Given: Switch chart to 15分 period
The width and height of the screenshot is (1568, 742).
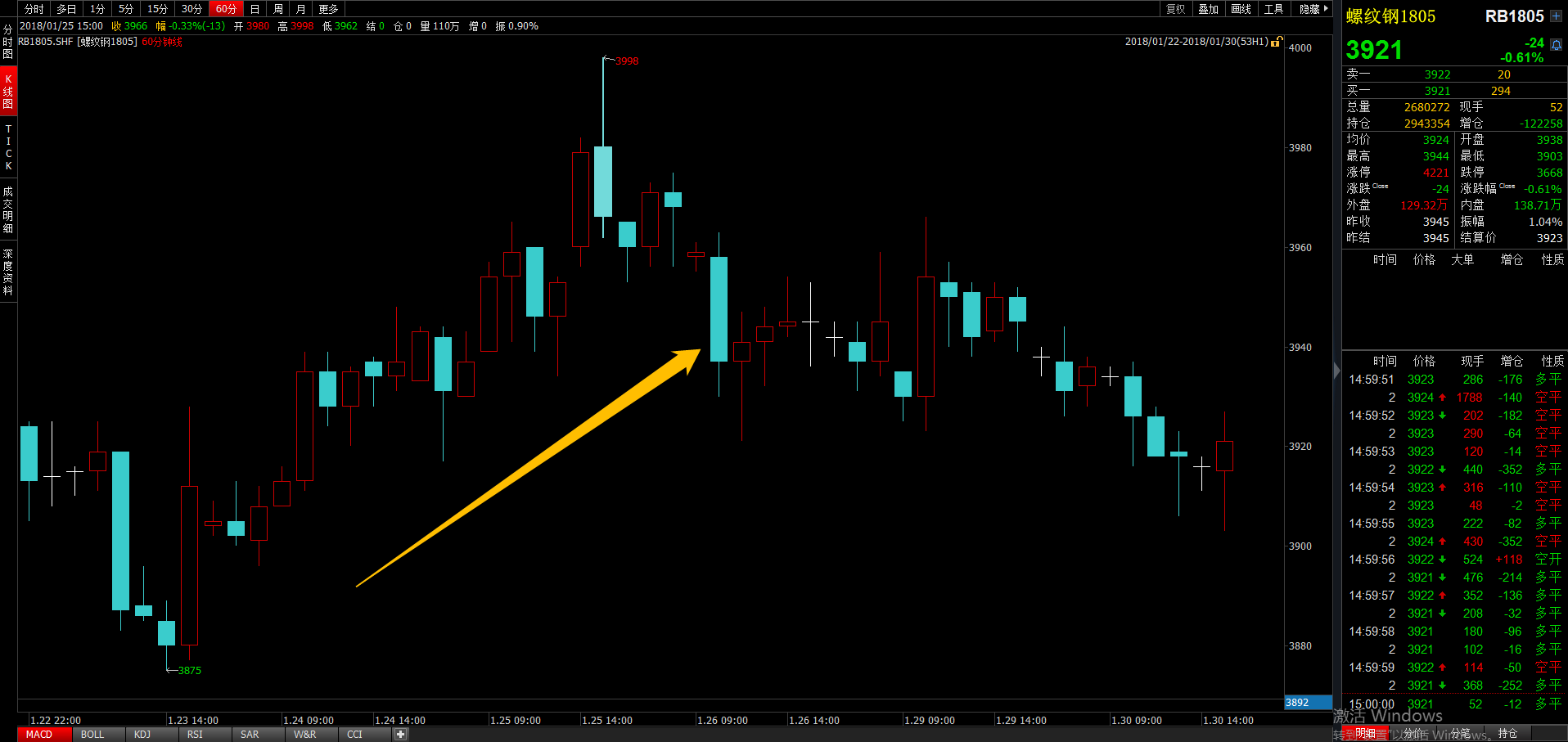Looking at the screenshot, I should click(x=157, y=9).
